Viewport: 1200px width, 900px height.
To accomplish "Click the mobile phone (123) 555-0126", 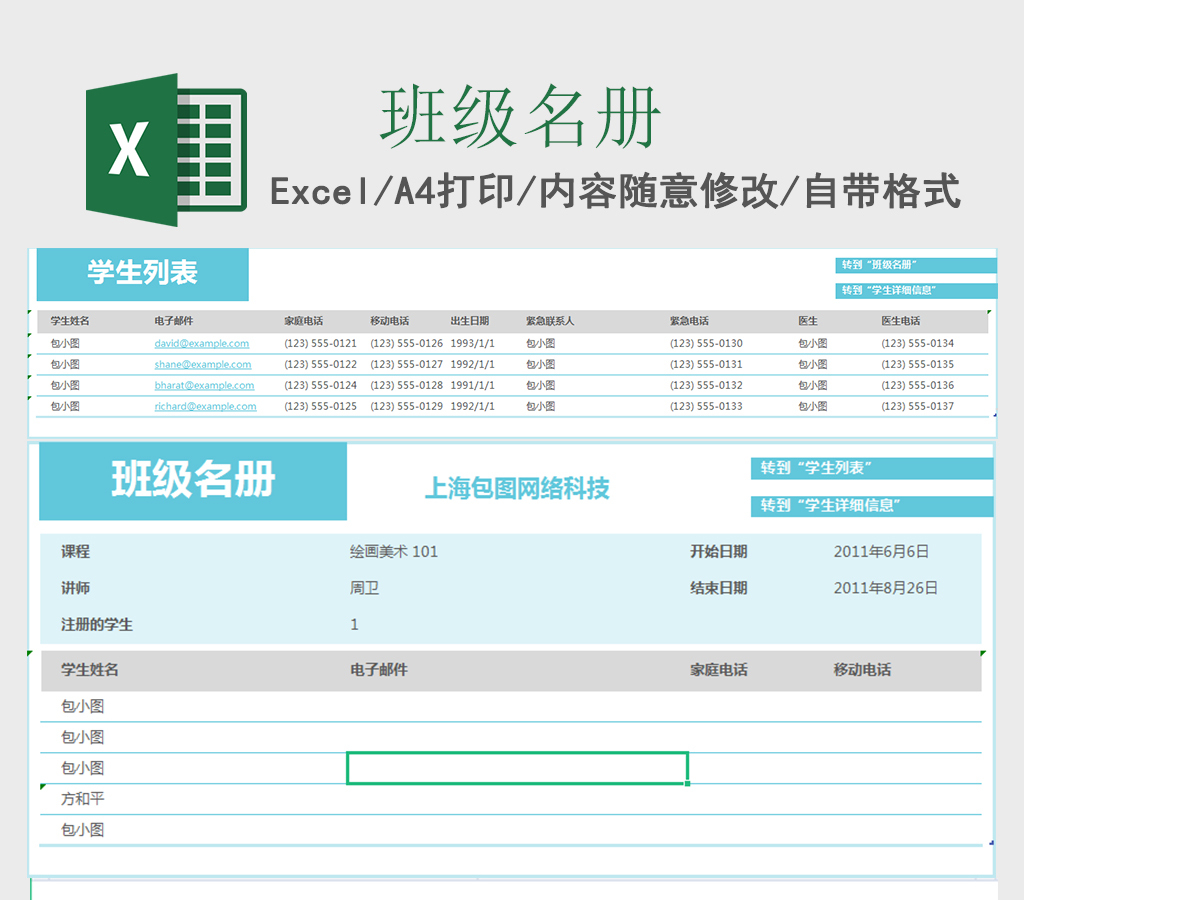I will tap(406, 343).
